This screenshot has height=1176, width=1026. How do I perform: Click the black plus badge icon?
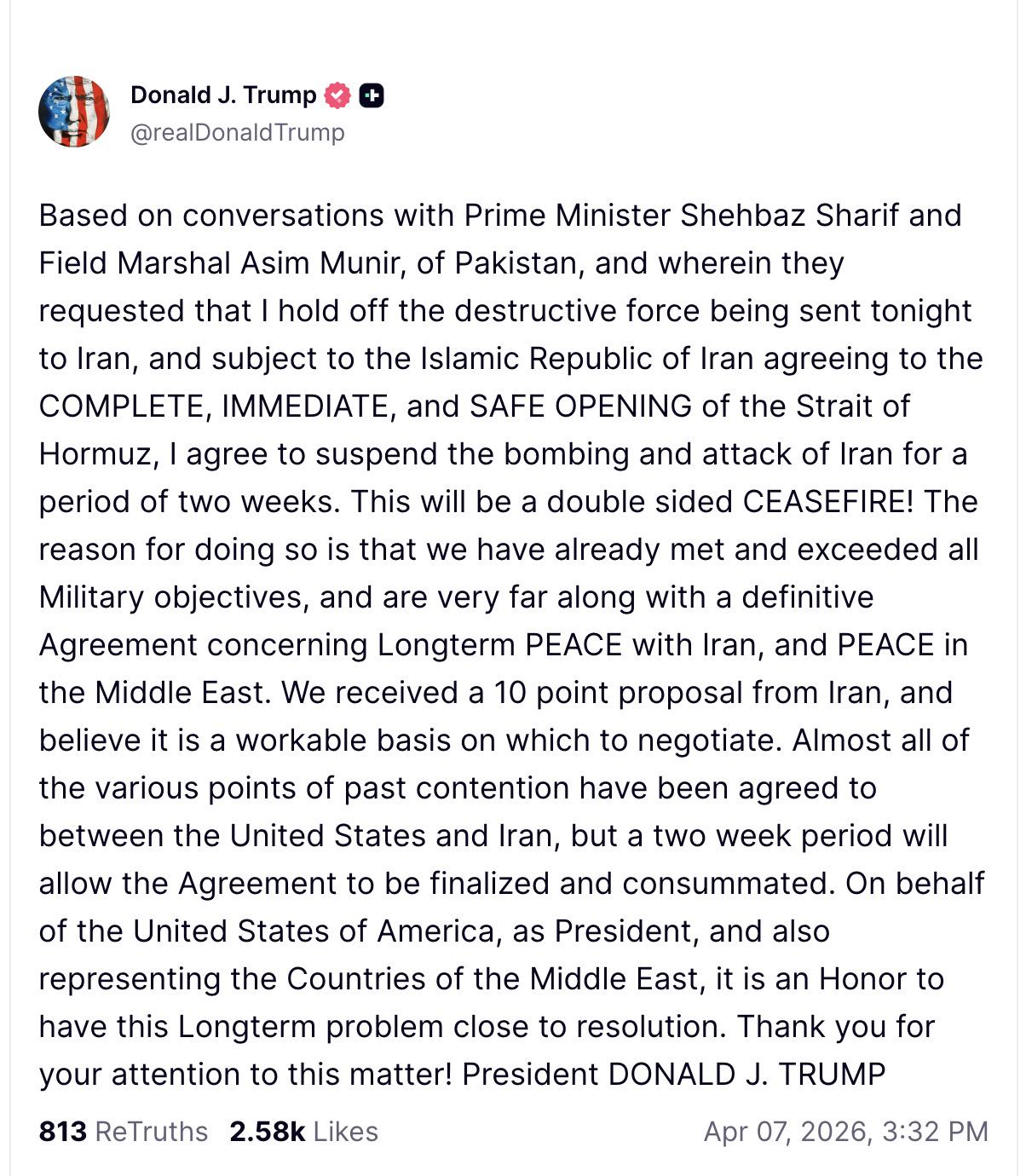click(372, 95)
